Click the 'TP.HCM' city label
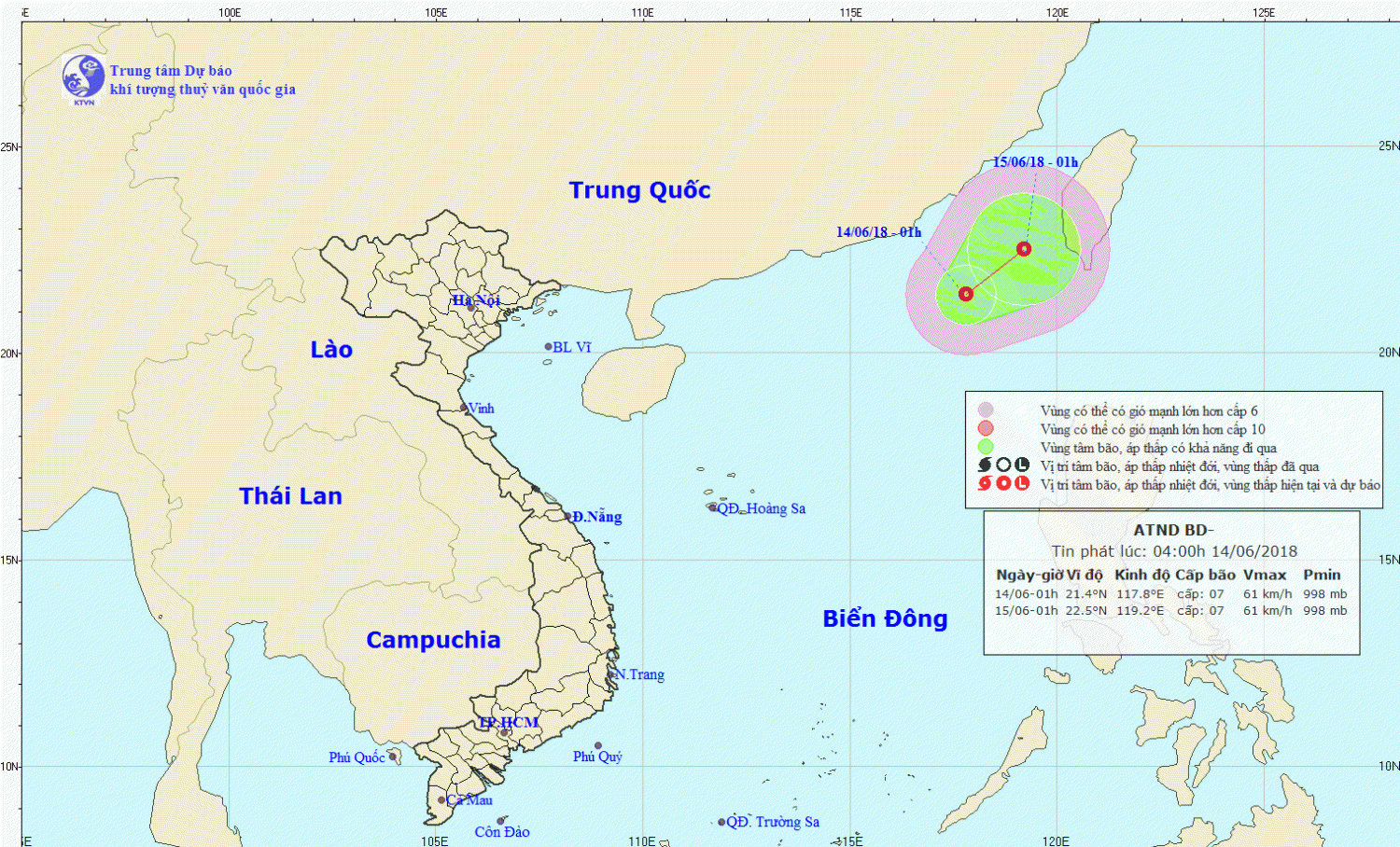The height and width of the screenshot is (847, 1400). coord(509,723)
